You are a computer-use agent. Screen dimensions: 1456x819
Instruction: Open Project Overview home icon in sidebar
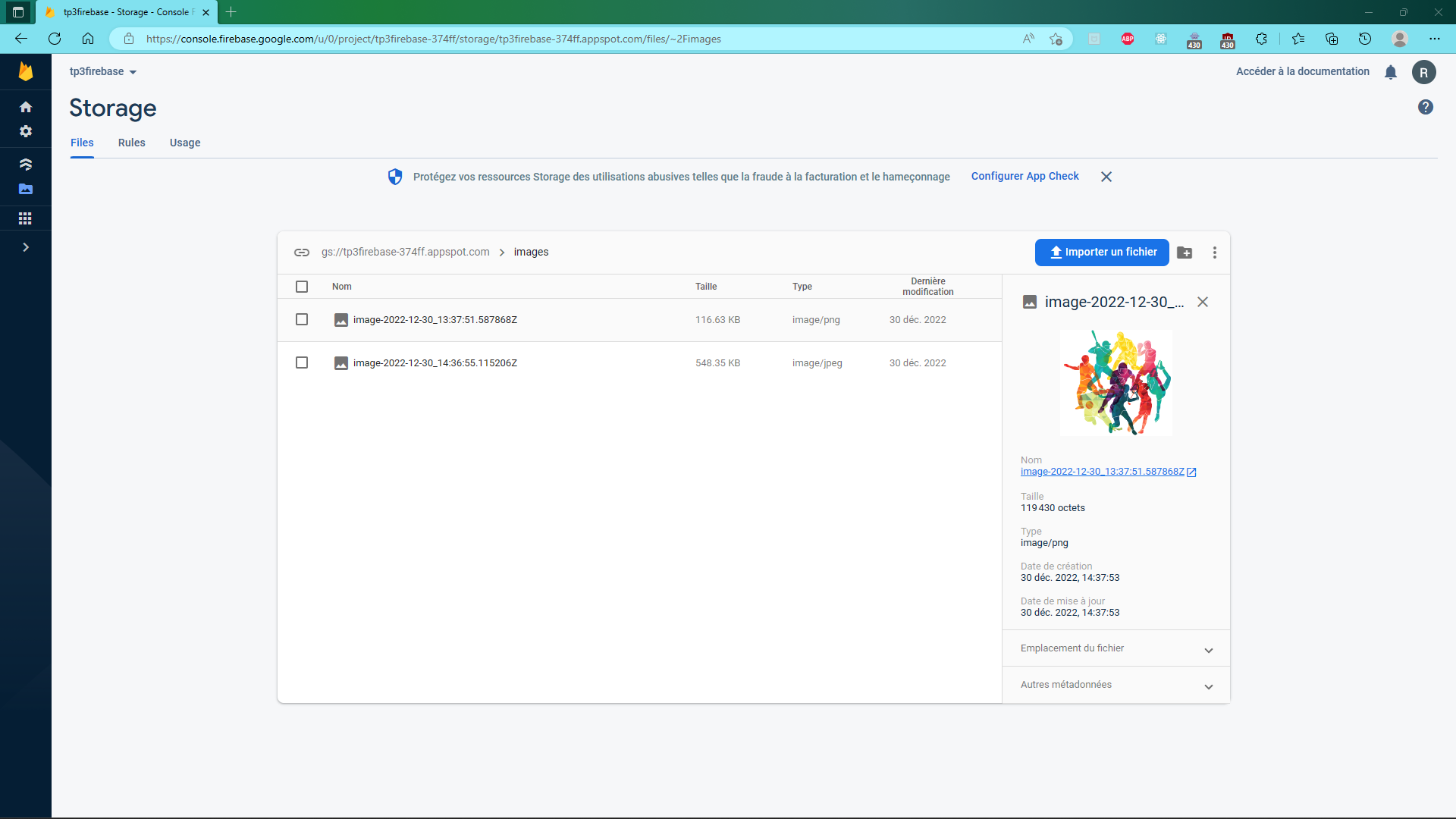coord(26,107)
